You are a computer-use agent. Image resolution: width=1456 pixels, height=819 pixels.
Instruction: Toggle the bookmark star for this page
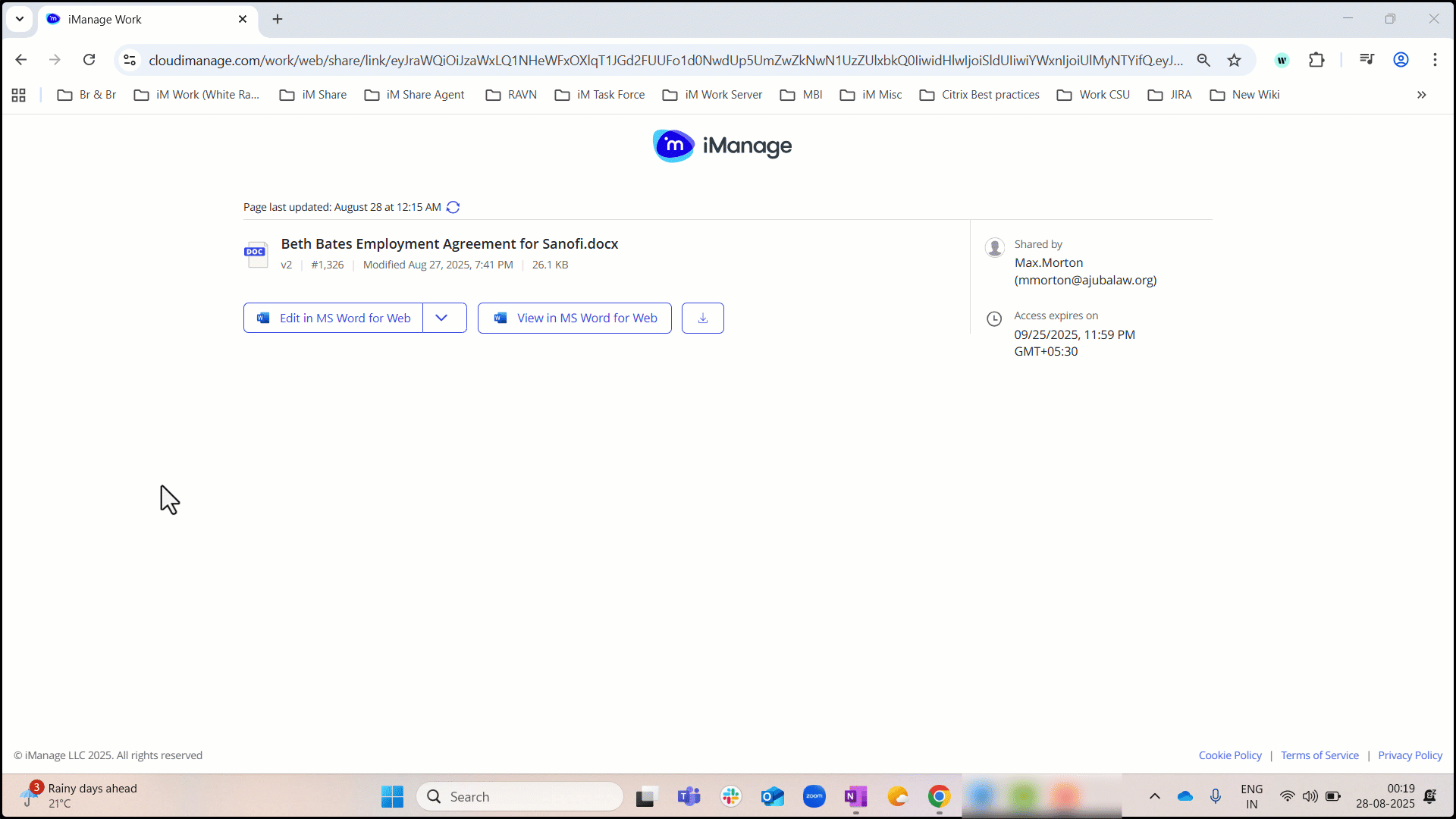tap(1234, 60)
